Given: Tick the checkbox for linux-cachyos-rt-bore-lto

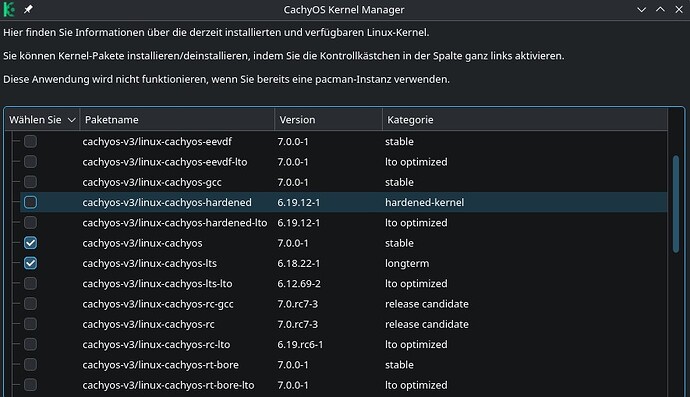Looking at the screenshot, I should coord(30,385).
